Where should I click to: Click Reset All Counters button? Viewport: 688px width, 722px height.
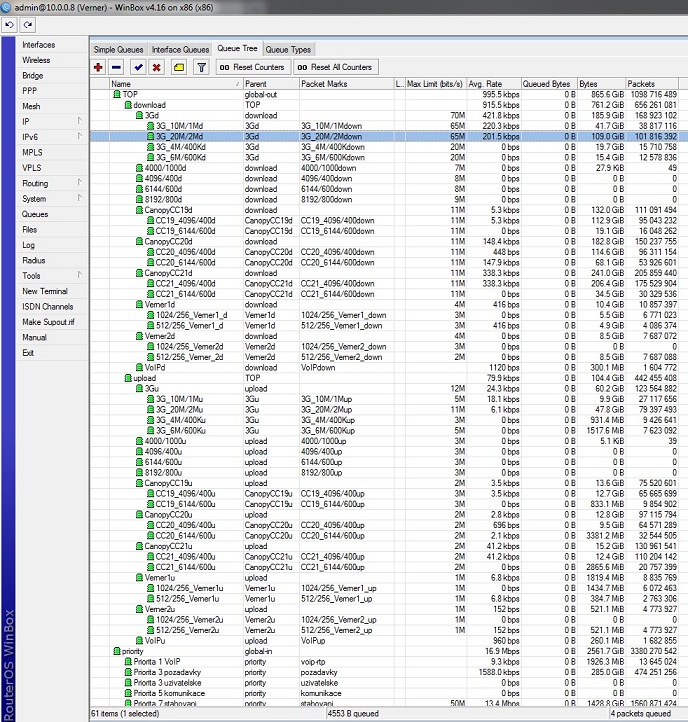[336, 67]
